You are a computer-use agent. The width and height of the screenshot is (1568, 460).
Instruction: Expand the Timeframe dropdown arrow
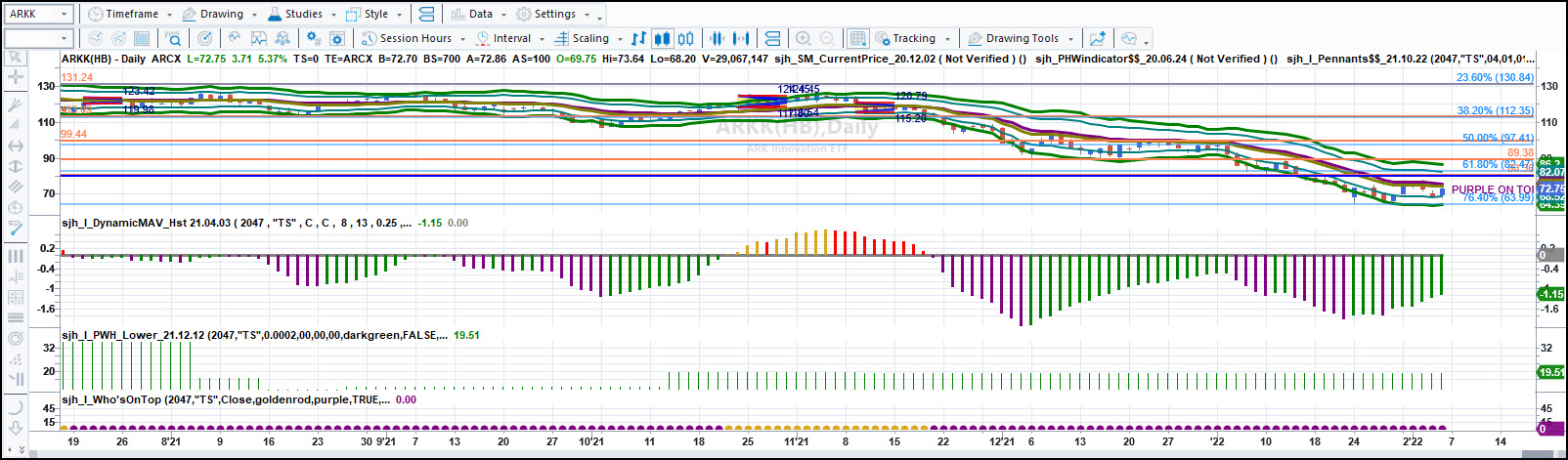(169, 15)
